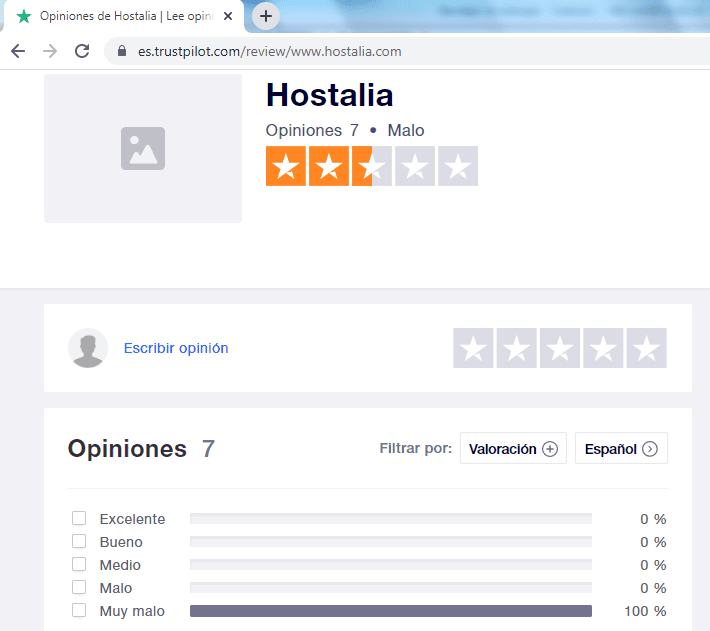The width and height of the screenshot is (710, 631).
Task: Click the browser back arrow
Action: [18, 51]
